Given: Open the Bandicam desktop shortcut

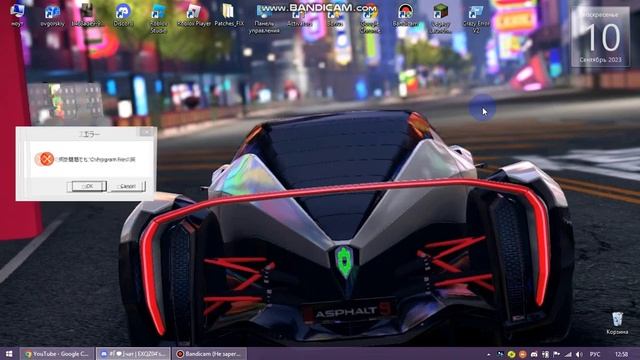Looking at the screenshot, I should 405,15.
